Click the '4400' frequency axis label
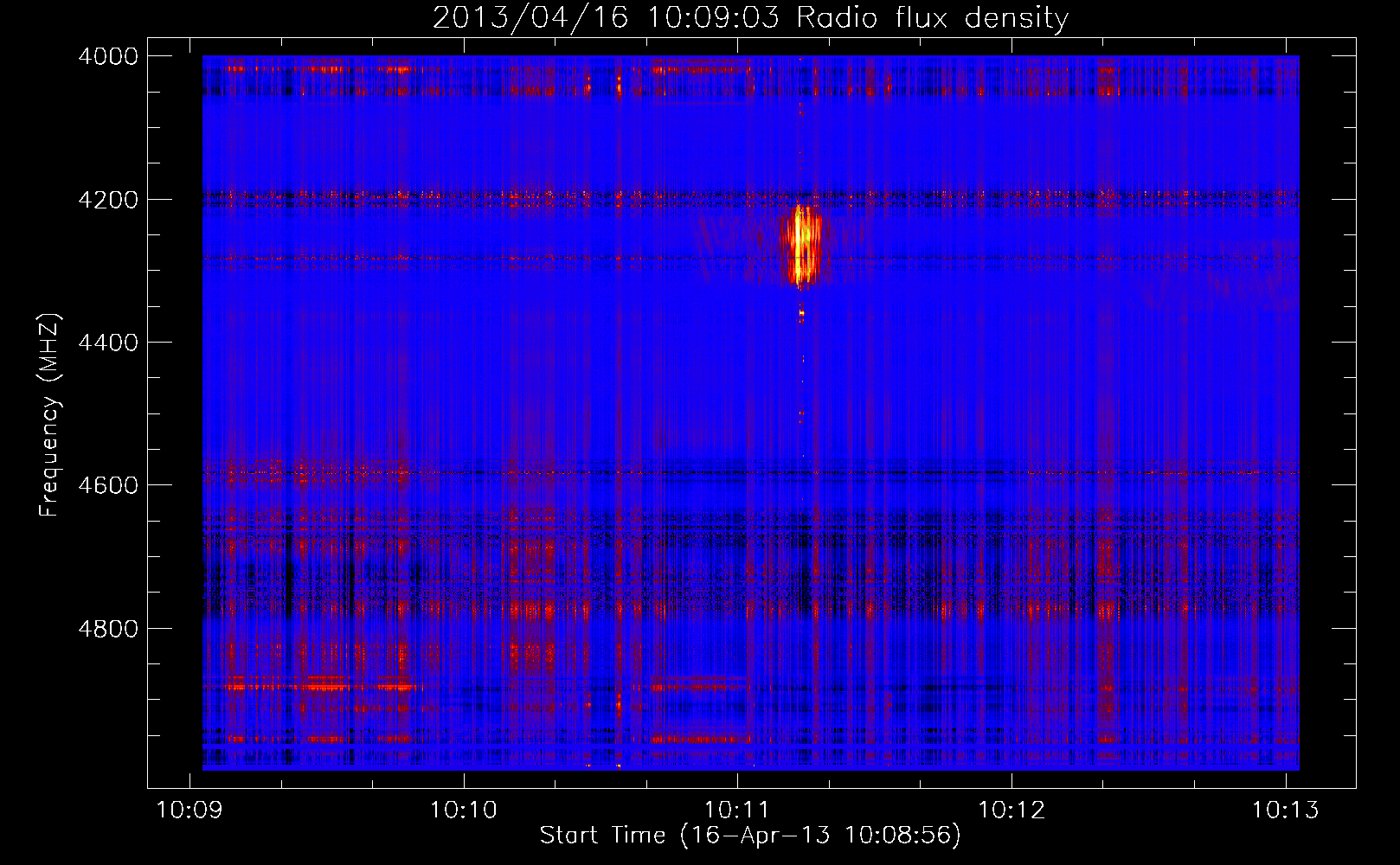 pos(107,343)
